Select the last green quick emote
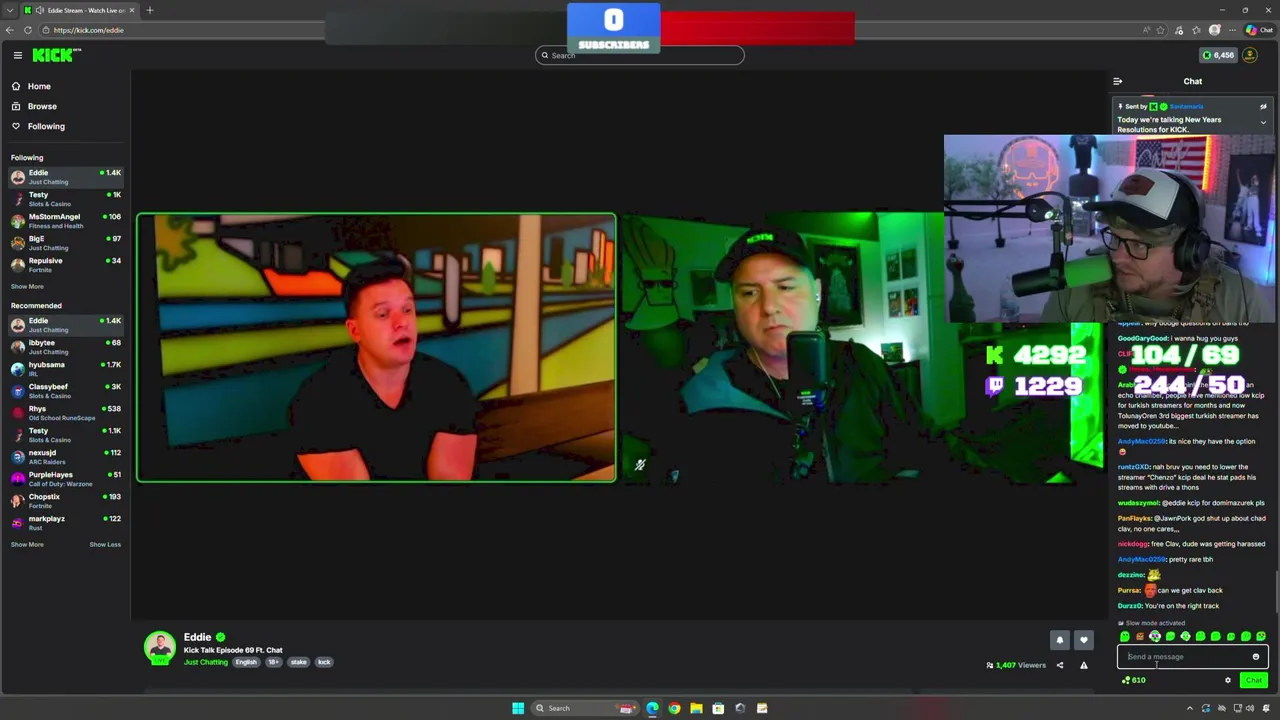This screenshot has height=720, width=1280. [1260, 636]
